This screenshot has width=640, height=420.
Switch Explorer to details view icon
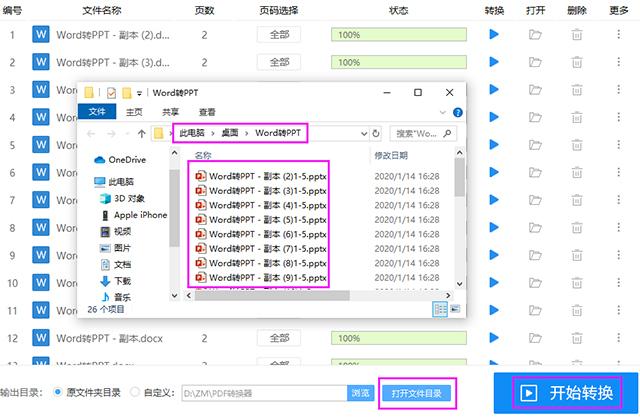click(x=440, y=309)
